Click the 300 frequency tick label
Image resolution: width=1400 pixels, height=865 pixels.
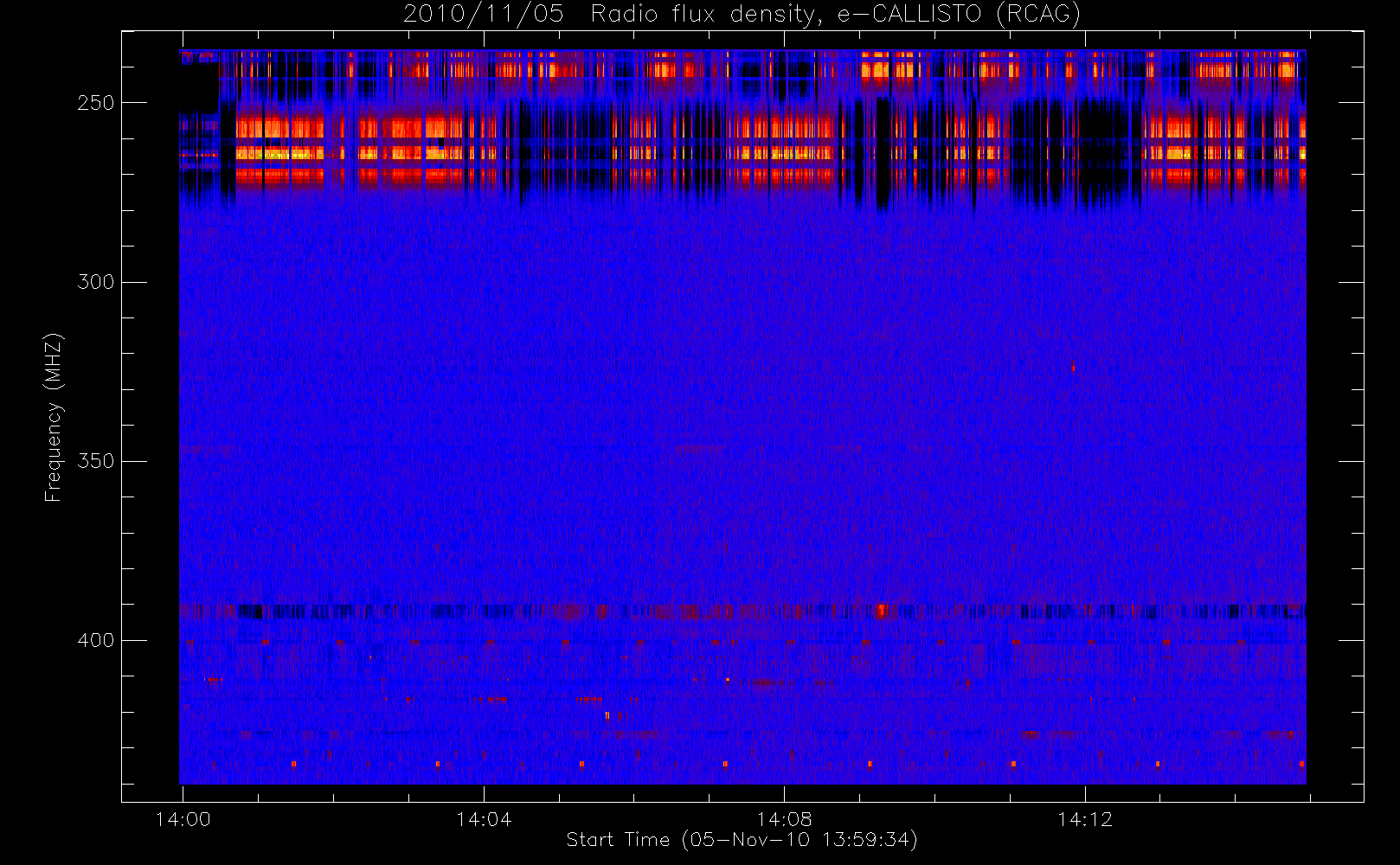pyautogui.click(x=95, y=282)
